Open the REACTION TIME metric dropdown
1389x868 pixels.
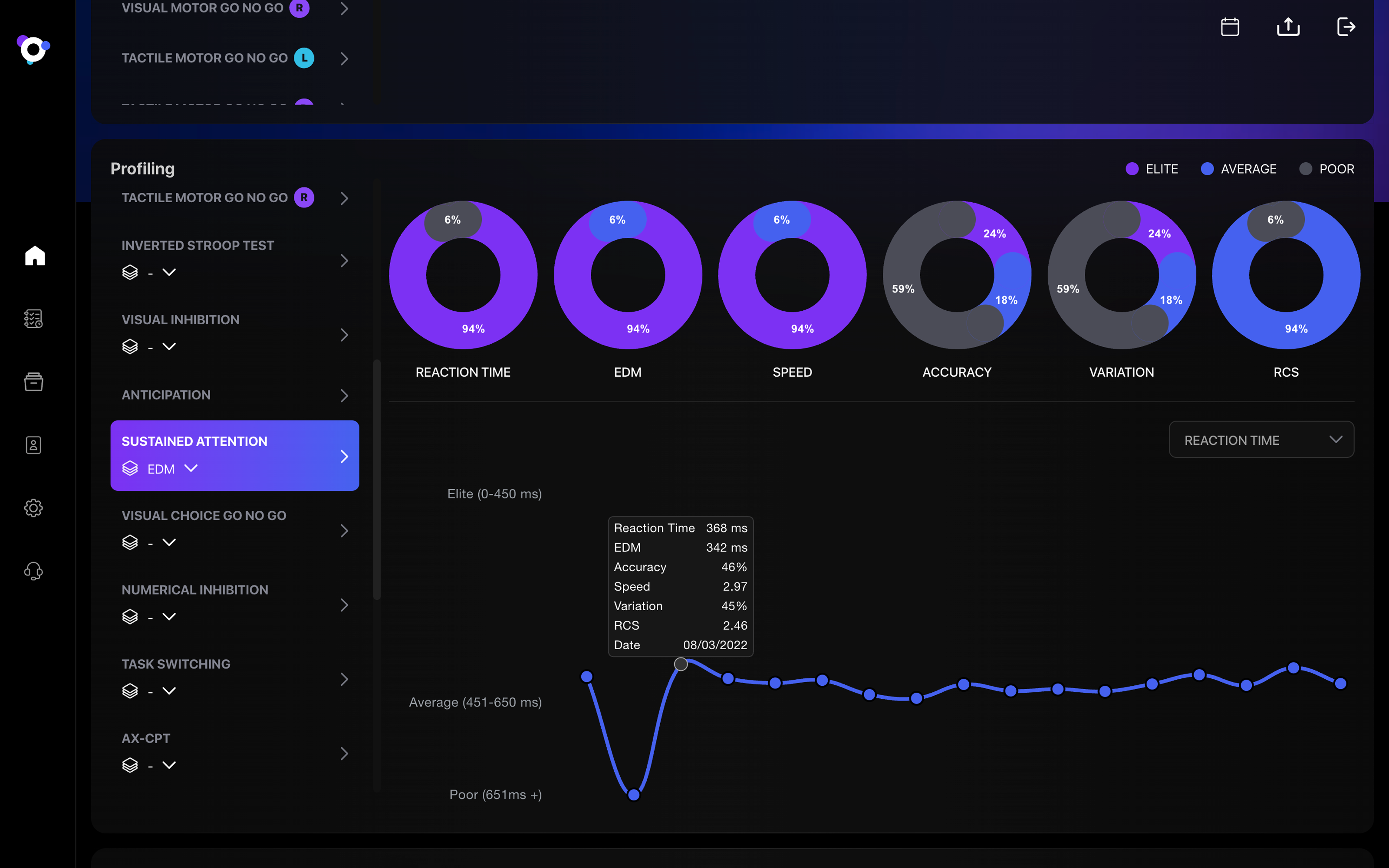pyautogui.click(x=1261, y=440)
